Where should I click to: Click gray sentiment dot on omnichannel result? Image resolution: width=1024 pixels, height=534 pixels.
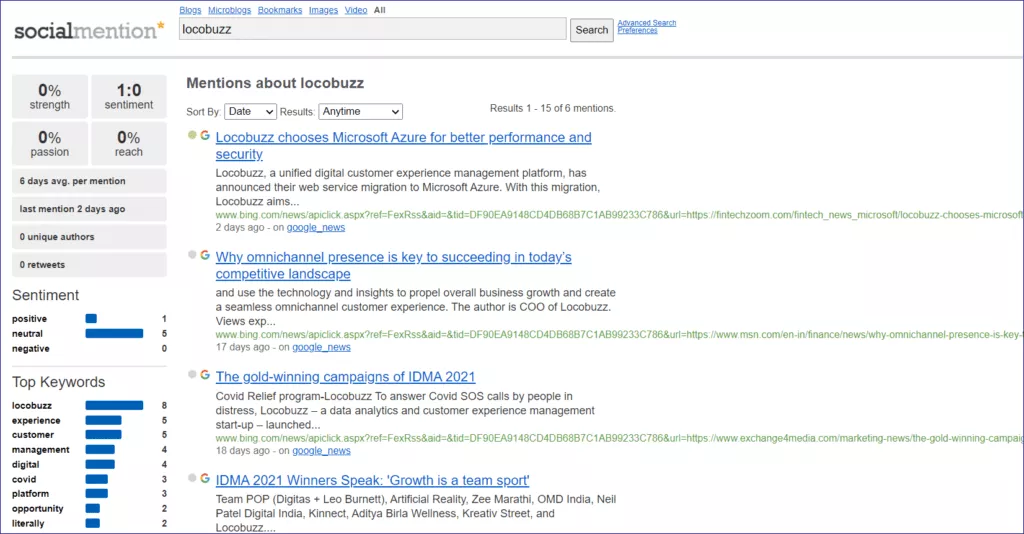pyautogui.click(x=192, y=255)
